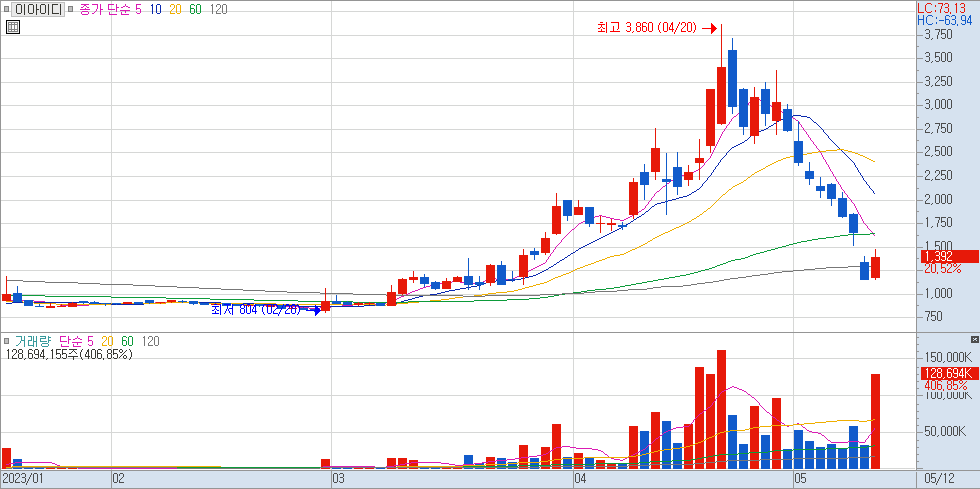Click the 2,500 price axis label

point(939,152)
